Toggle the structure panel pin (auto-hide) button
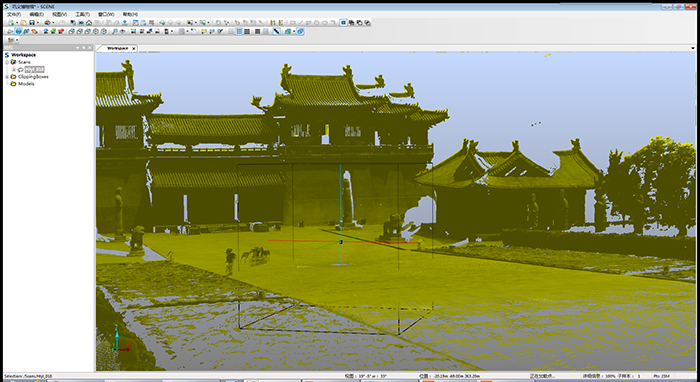700x382 pixels. (83, 48)
